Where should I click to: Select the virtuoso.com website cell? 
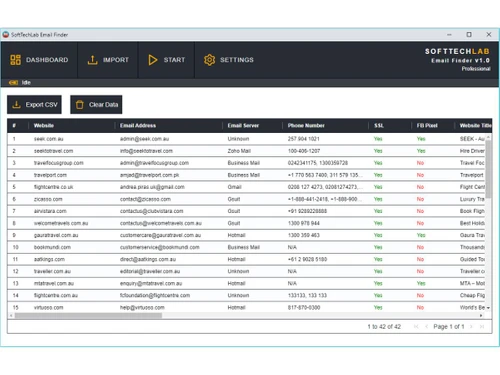pos(48,307)
